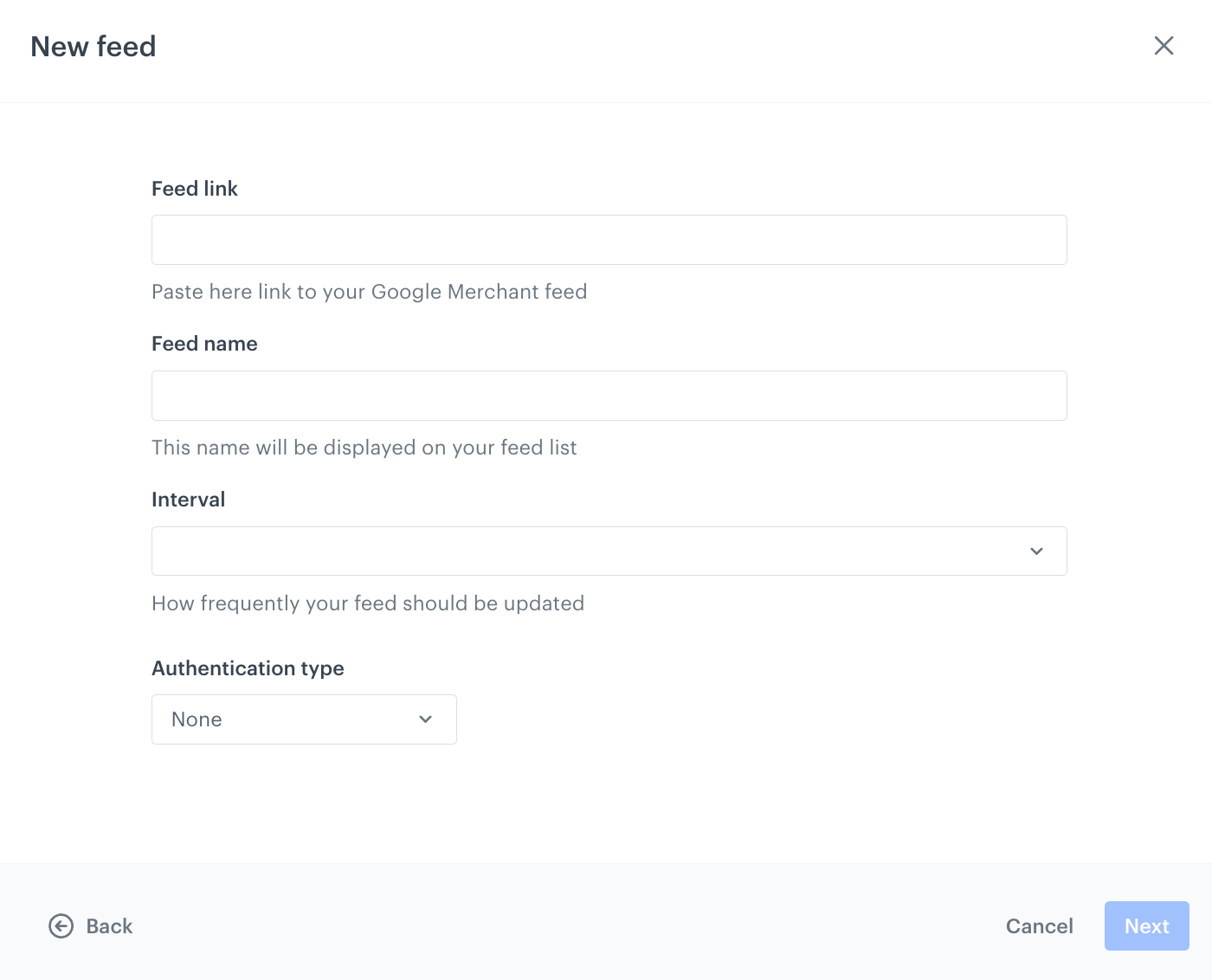Click the chevron on the Interval field
Image resolution: width=1212 pixels, height=980 pixels.
pos(1036,551)
